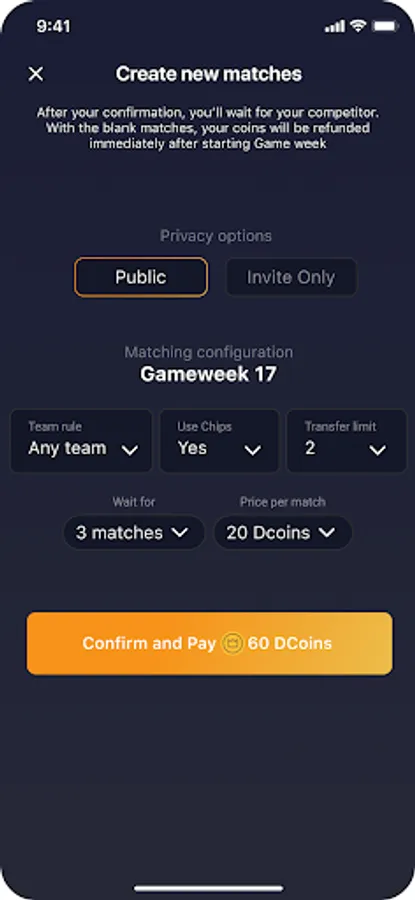
Task: Click the chevron next to 20 Dcoins
Action: (327, 533)
